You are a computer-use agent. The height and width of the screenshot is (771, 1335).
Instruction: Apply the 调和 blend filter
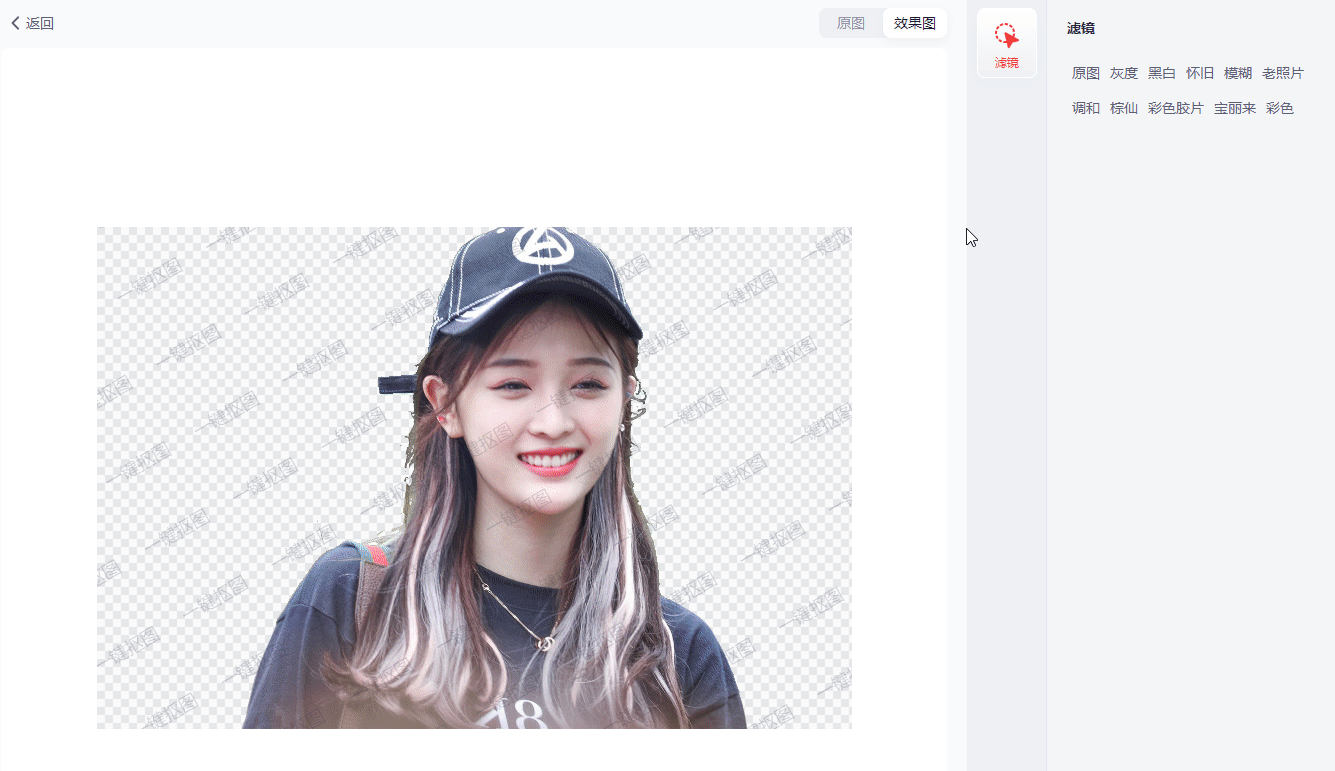(1086, 108)
